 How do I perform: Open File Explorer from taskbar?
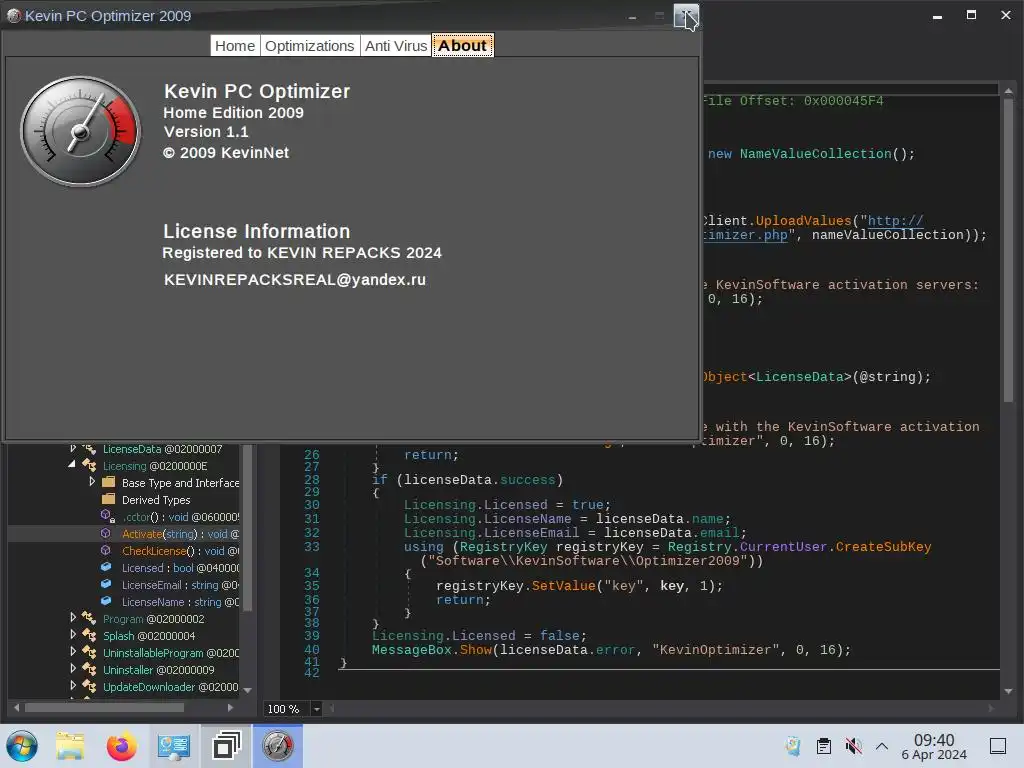70,746
